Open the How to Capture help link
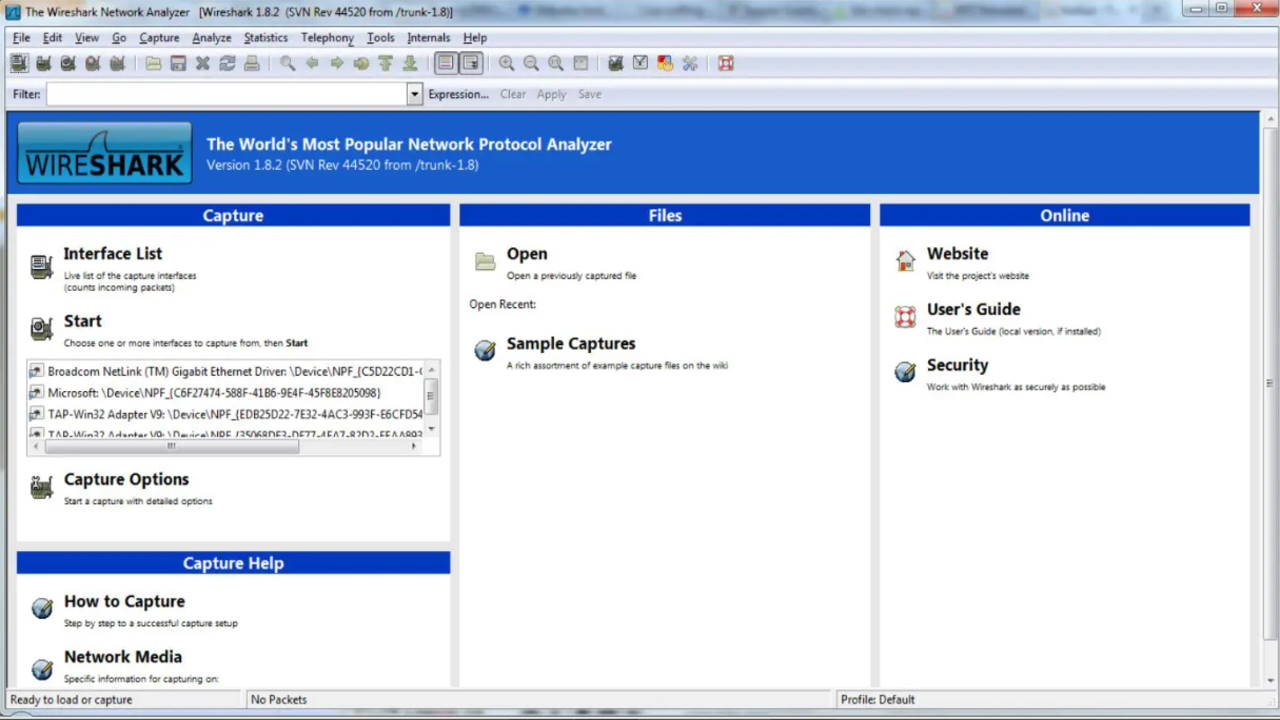1280x720 pixels. 124,601
